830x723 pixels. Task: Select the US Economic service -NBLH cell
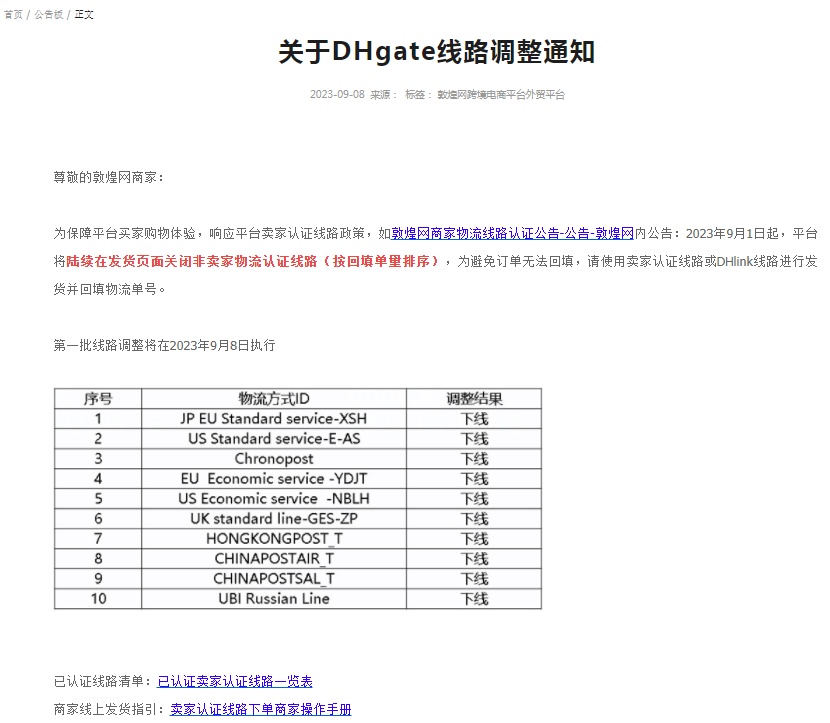point(274,499)
